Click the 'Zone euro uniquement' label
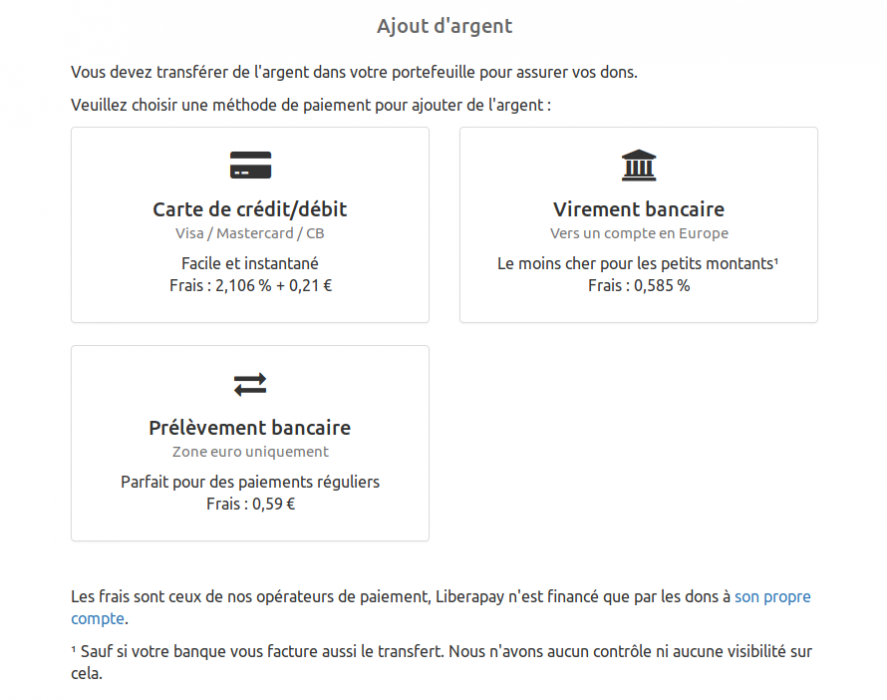 [249, 451]
